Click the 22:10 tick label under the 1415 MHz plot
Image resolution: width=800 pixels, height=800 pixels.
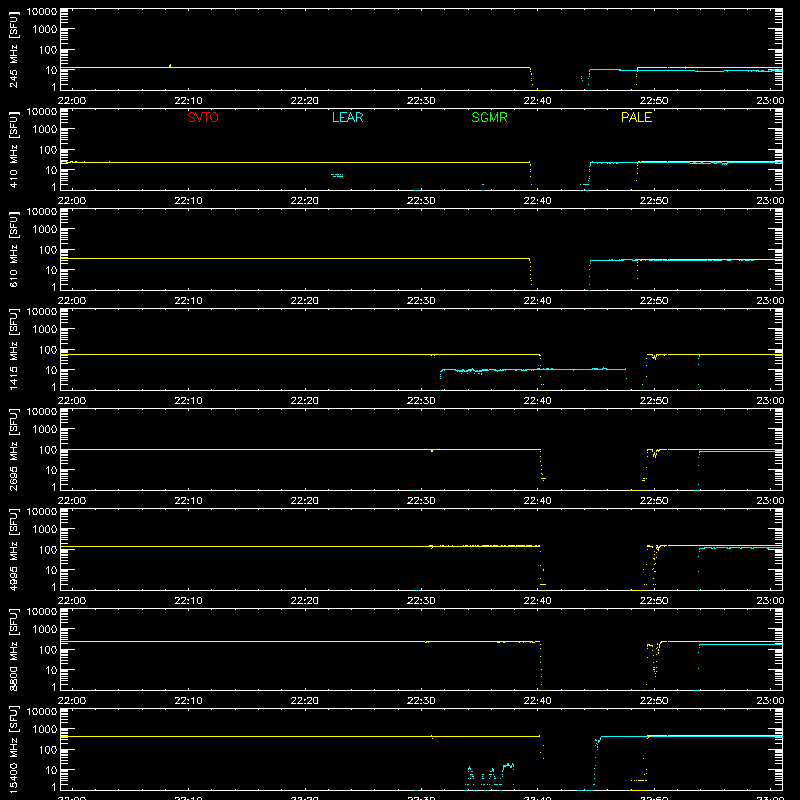click(188, 401)
